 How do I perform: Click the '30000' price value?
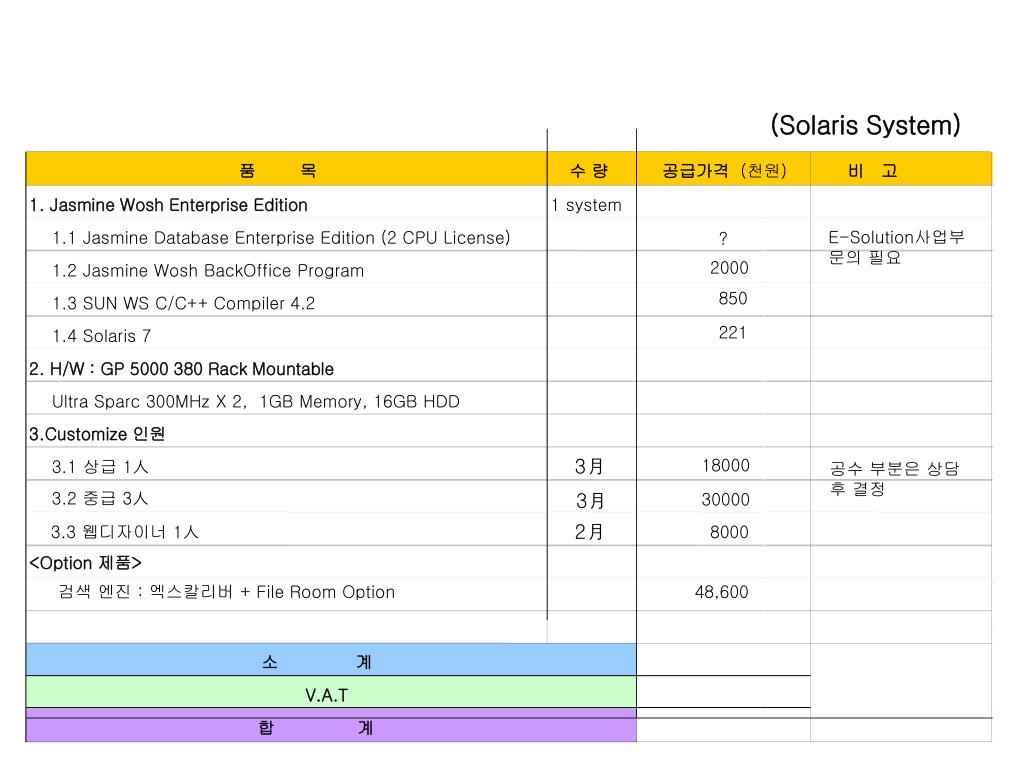726,500
